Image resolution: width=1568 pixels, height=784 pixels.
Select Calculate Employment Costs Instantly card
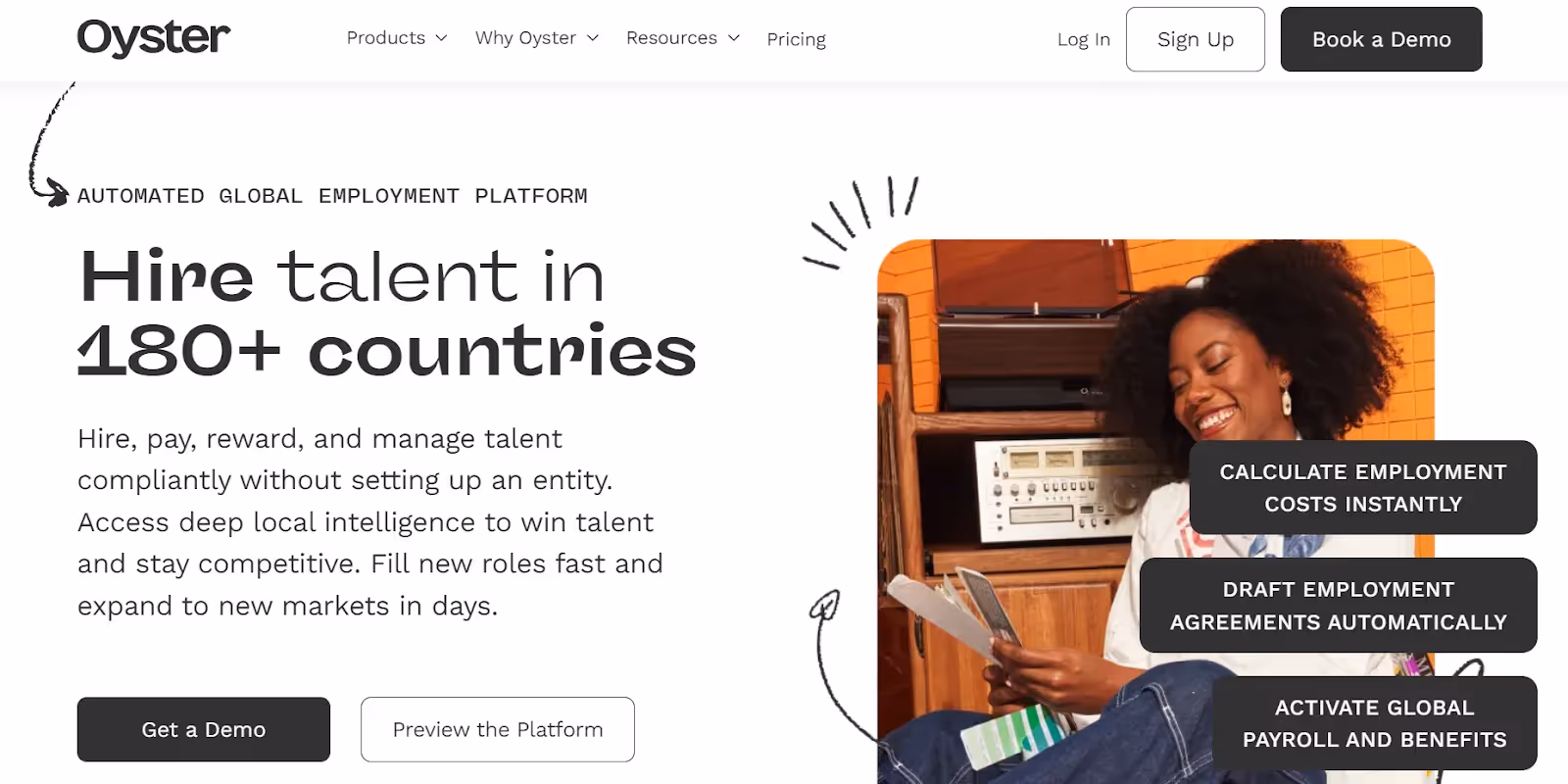(1363, 487)
